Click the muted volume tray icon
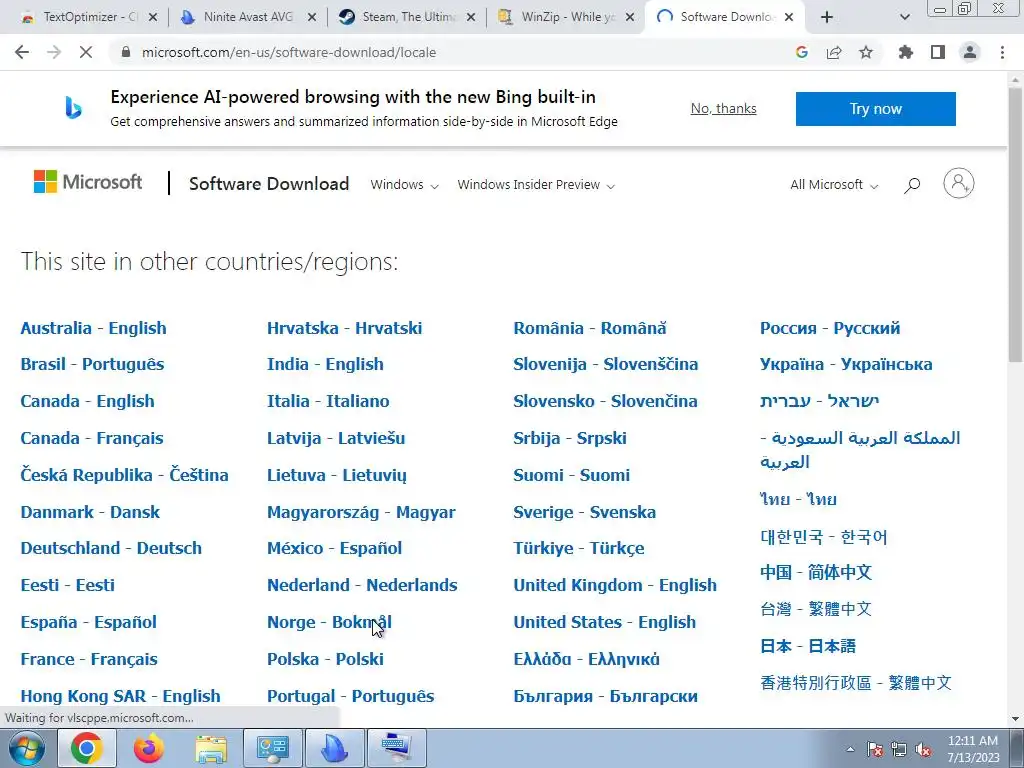Viewport: 1024px width, 768px height. (923, 749)
